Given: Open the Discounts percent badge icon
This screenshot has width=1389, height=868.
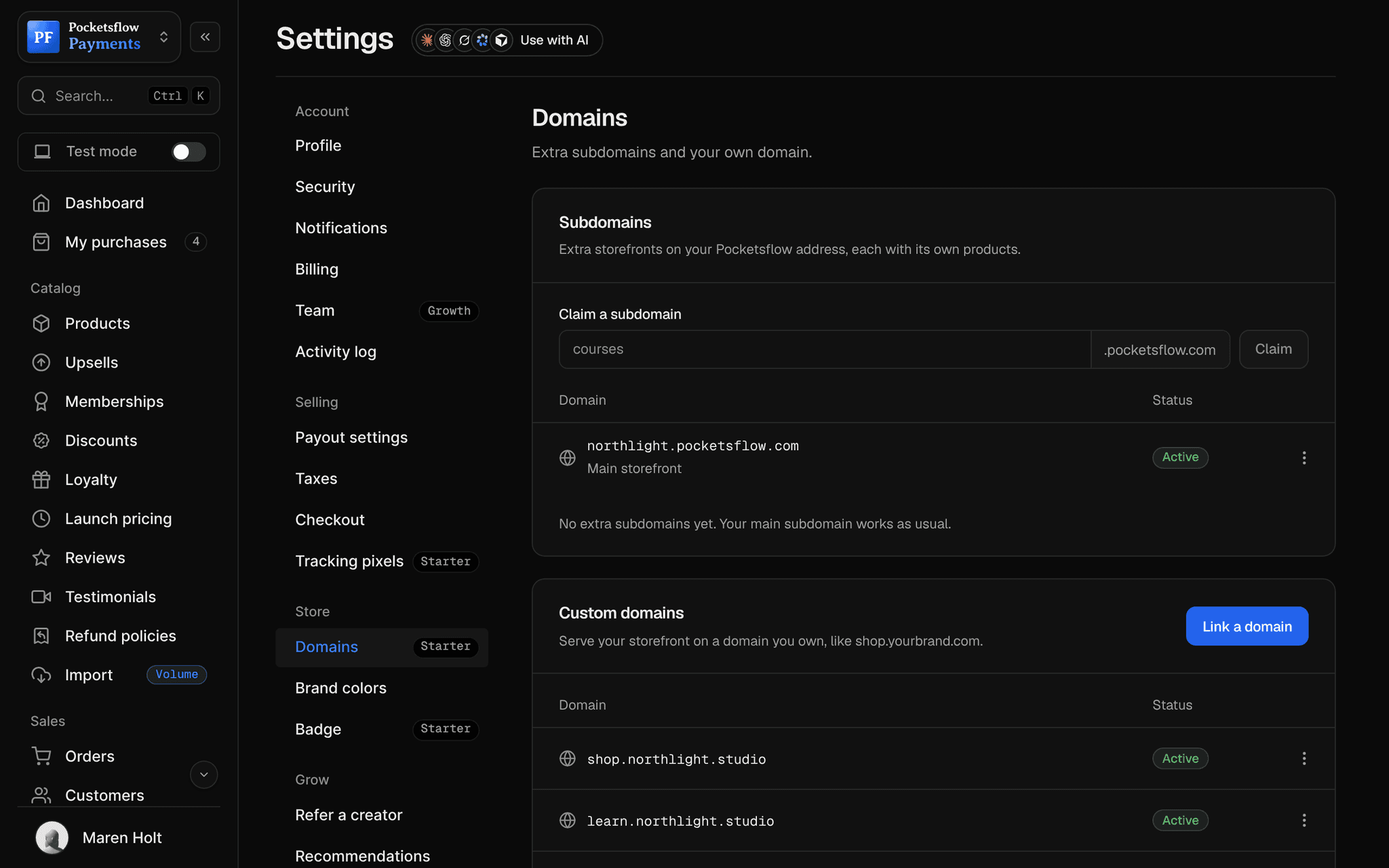Looking at the screenshot, I should (41, 441).
